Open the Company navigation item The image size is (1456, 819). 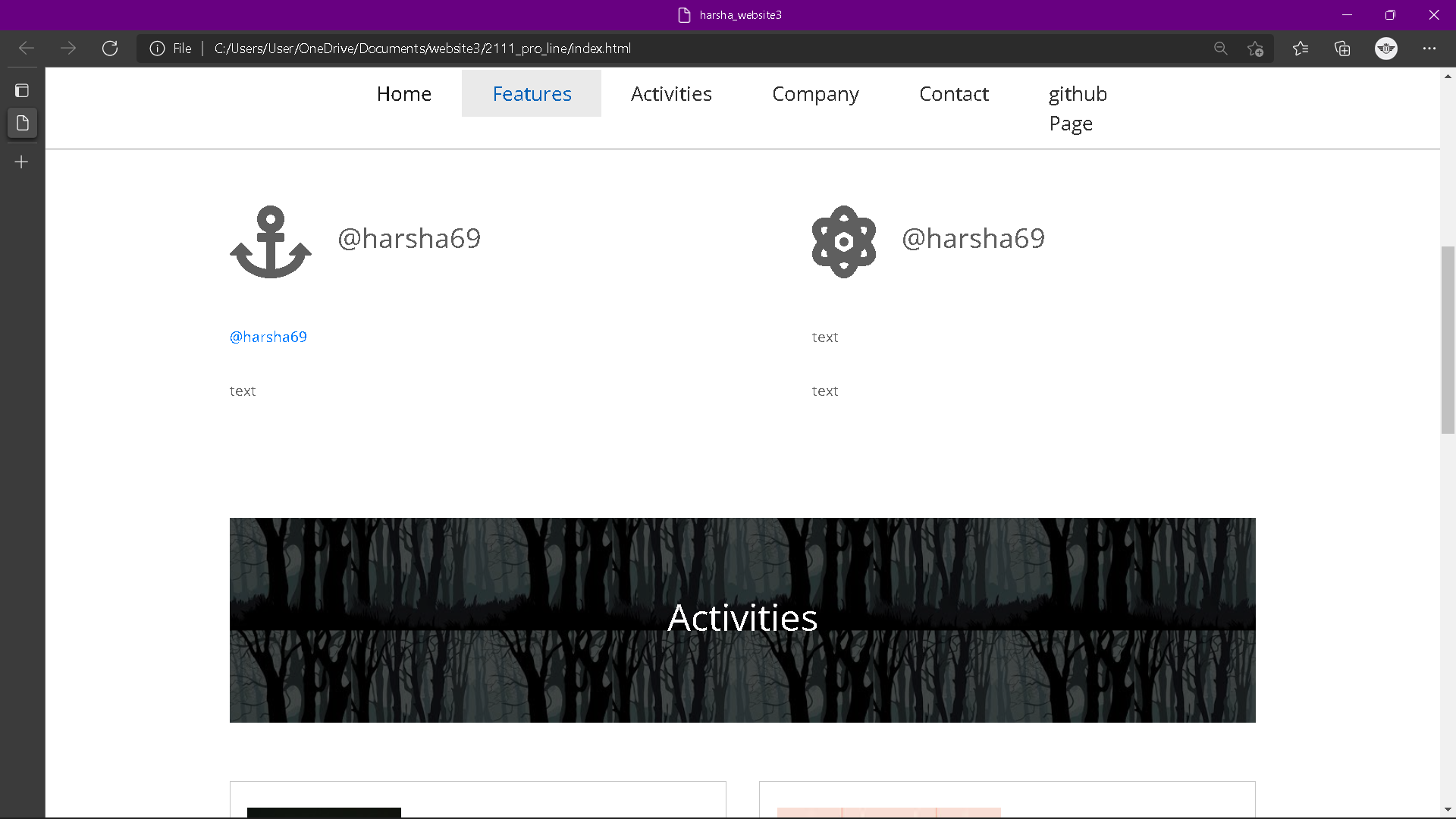point(815,93)
